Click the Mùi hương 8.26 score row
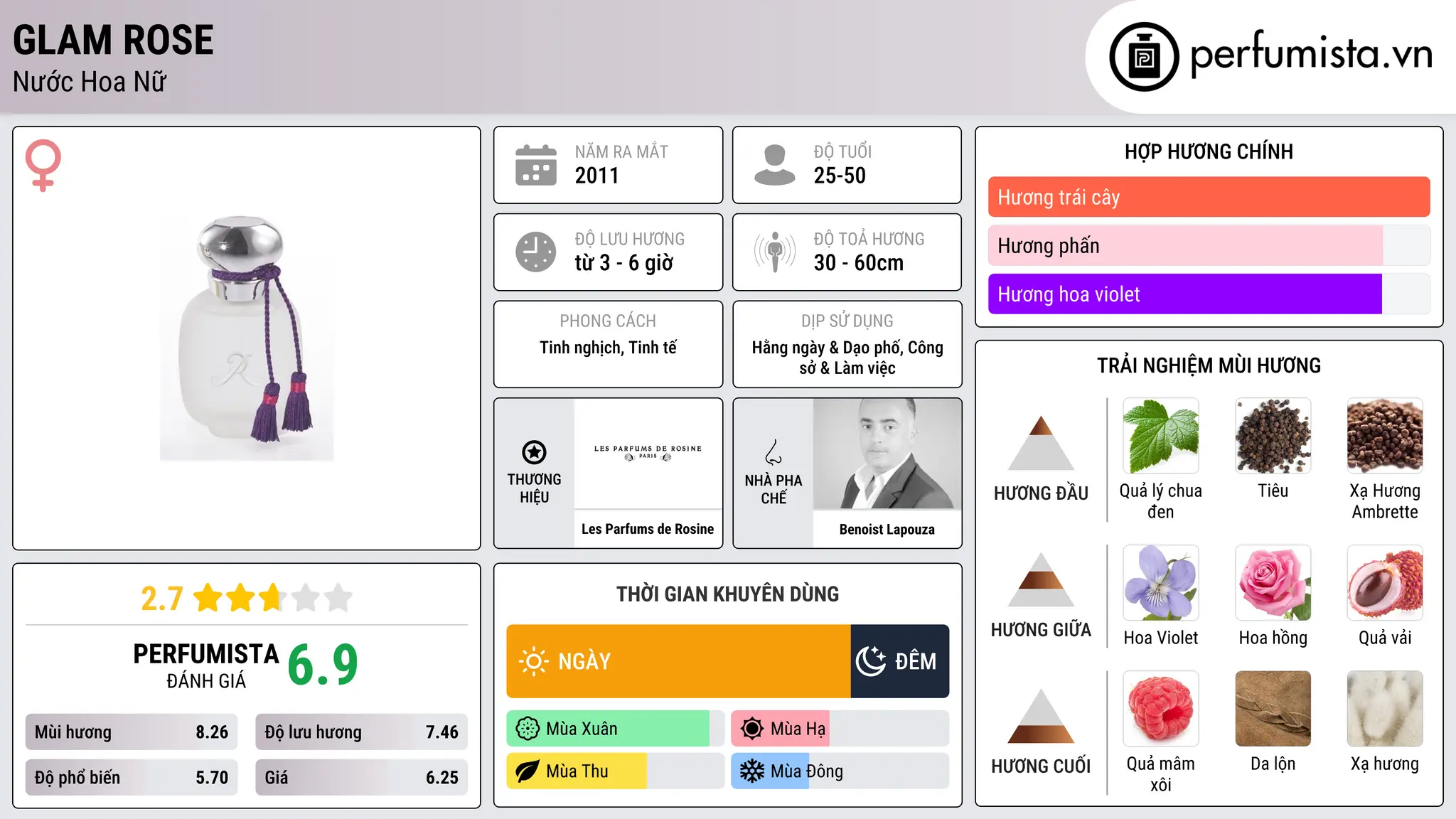Image resolution: width=1456 pixels, height=819 pixels. tap(132, 732)
